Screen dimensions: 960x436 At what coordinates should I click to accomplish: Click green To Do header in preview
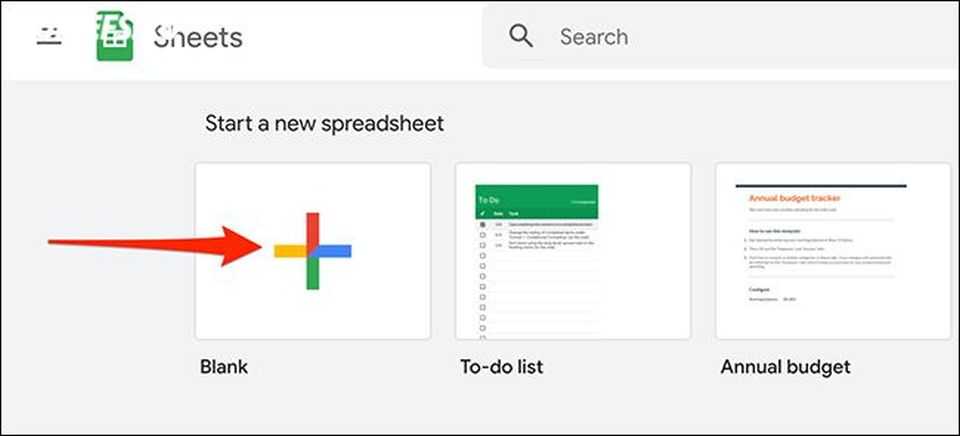tap(538, 199)
